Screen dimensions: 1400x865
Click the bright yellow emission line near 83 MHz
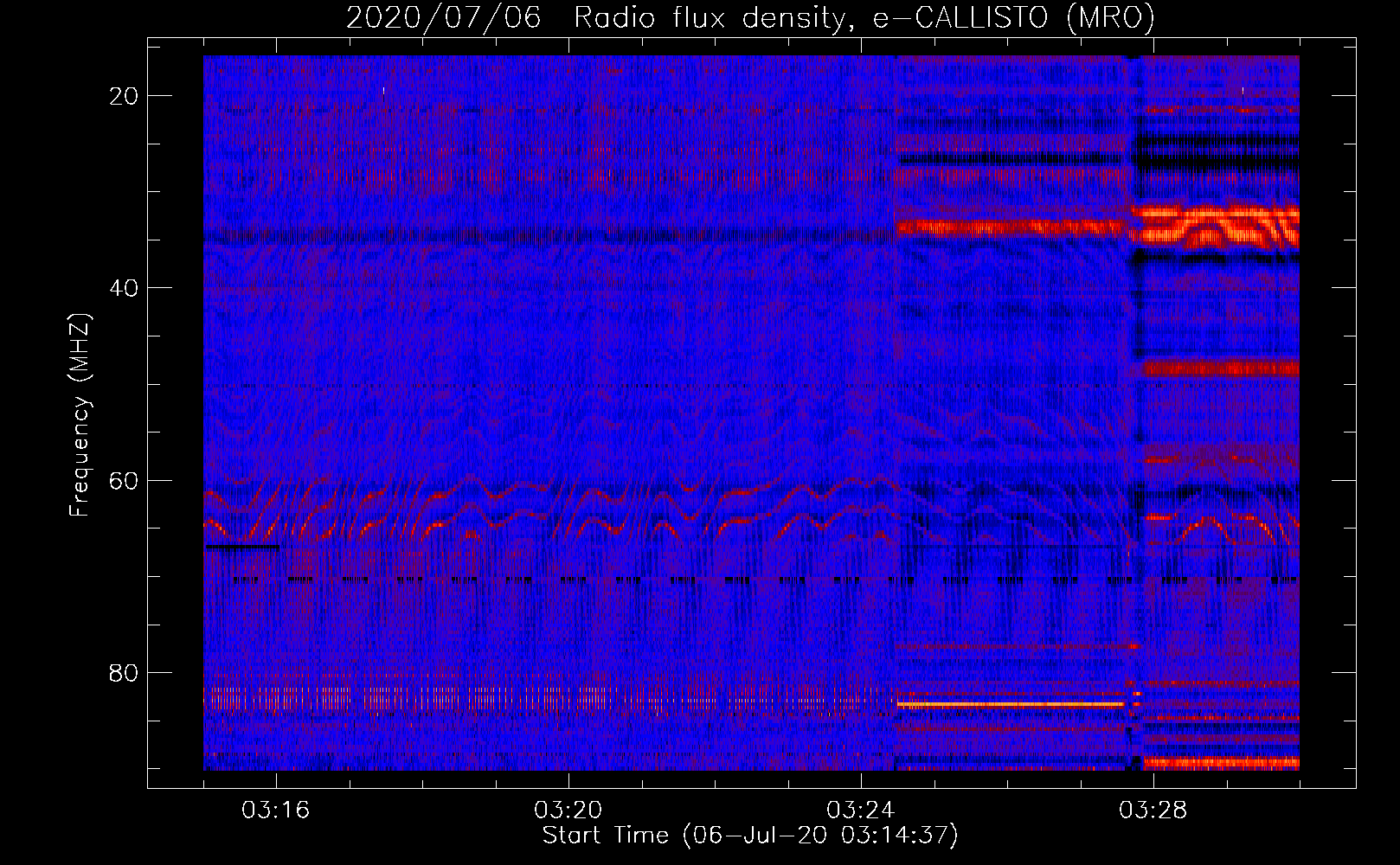1011,704
